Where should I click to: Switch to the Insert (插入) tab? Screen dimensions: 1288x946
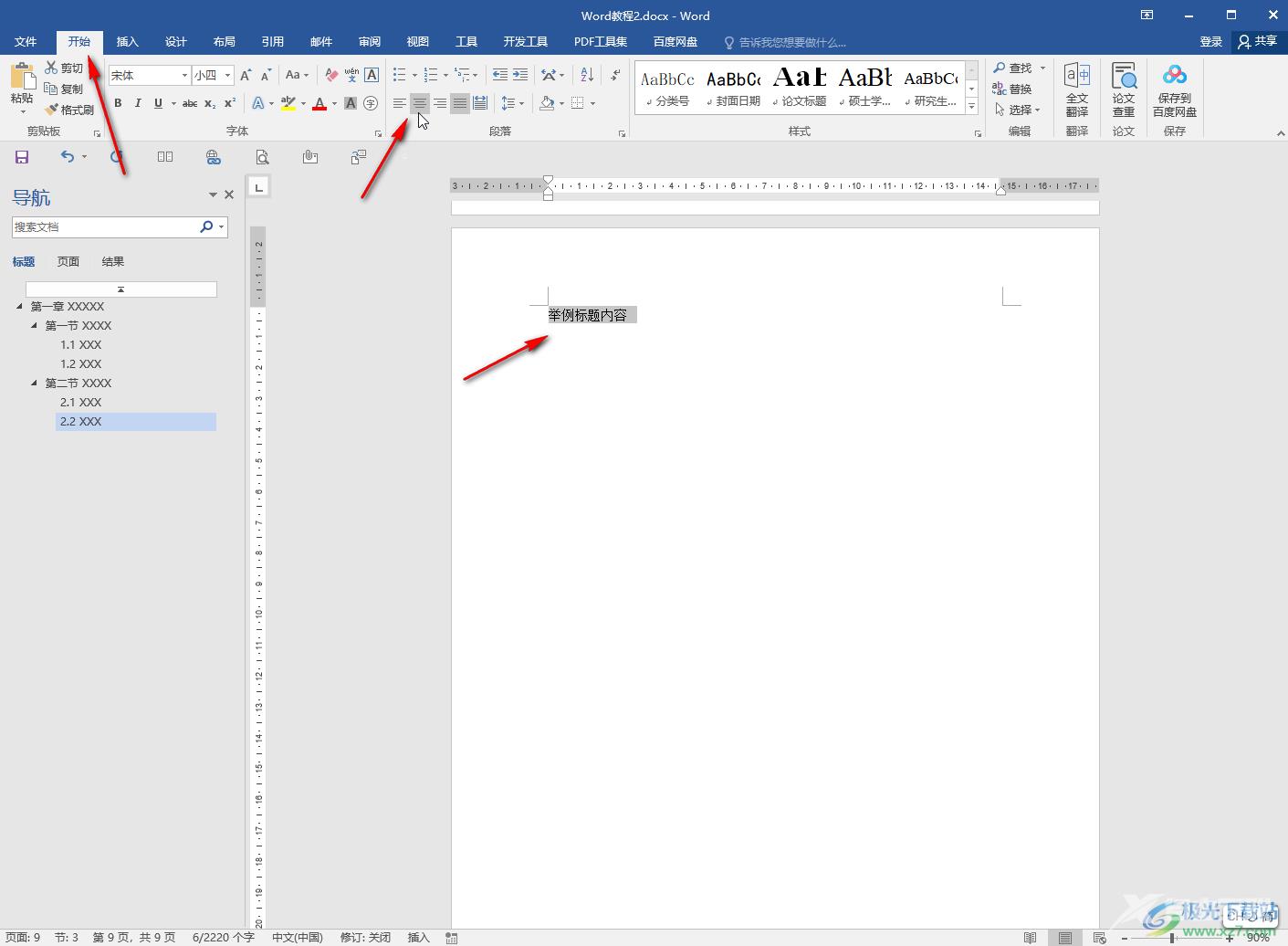point(128,42)
